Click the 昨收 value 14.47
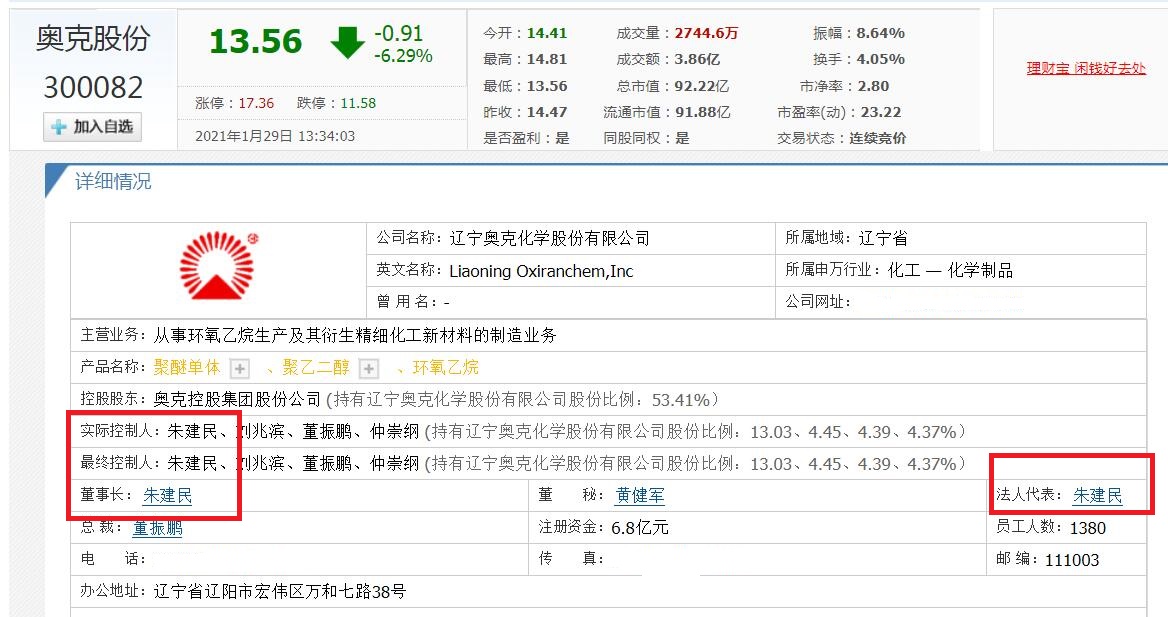This screenshot has height=617, width=1168. (547, 113)
